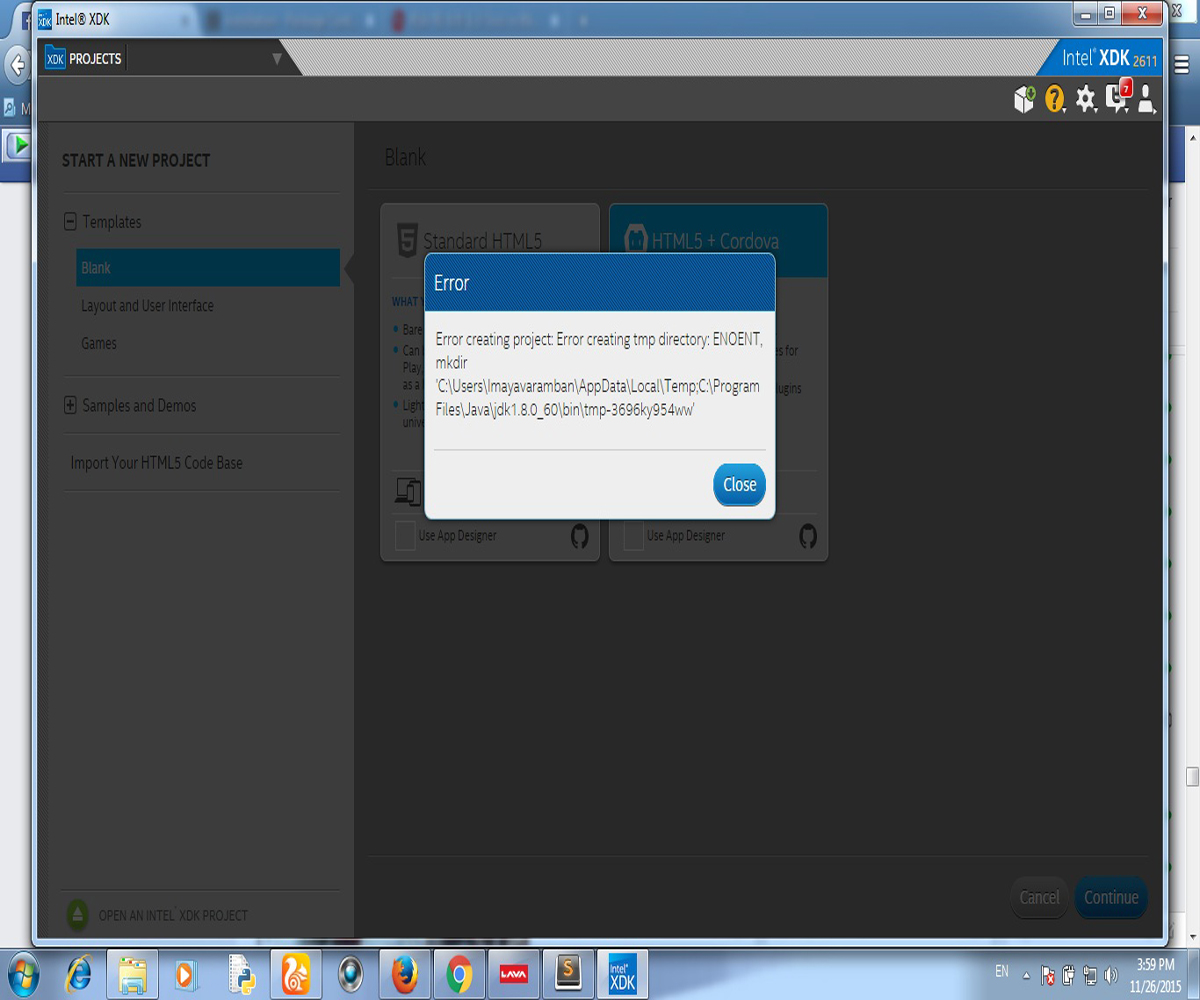This screenshot has height=1000, width=1200.
Task: Open the Projects dropdown arrow
Action: tap(277, 59)
